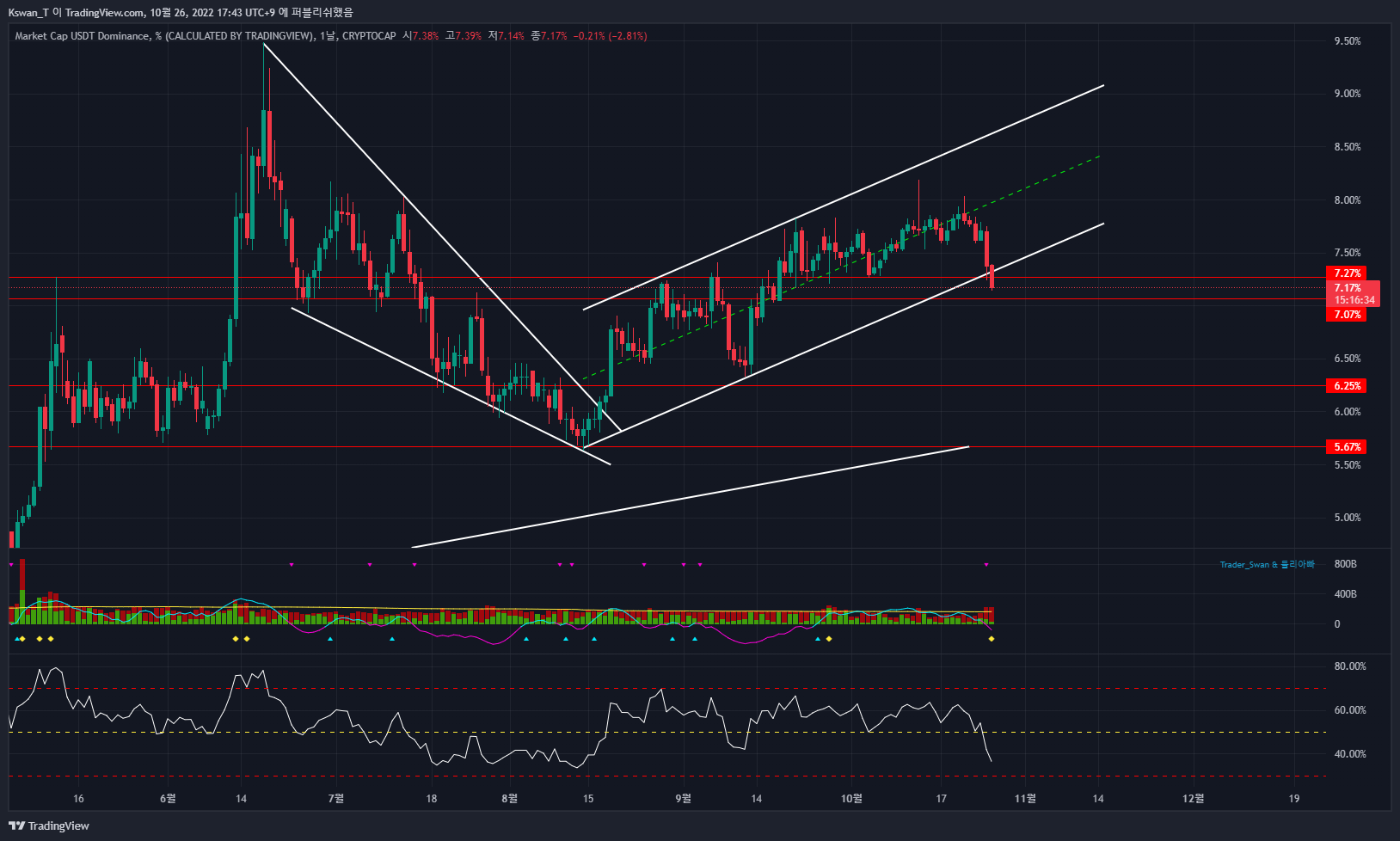
Task: Click the TradingView logo at bottom
Action: click(x=49, y=826)
